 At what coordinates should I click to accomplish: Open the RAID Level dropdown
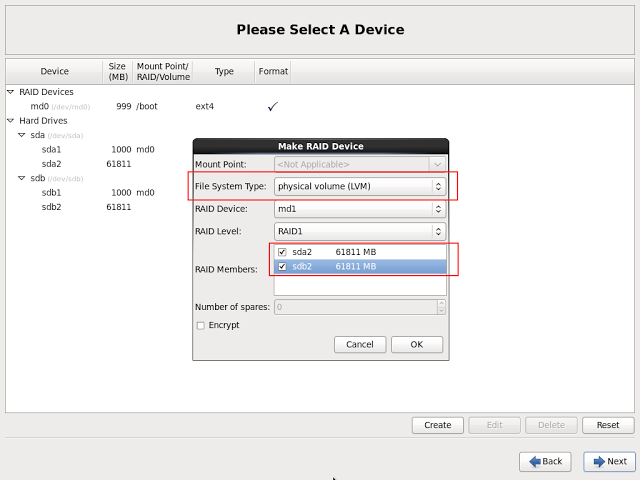(x=360, y=232)
